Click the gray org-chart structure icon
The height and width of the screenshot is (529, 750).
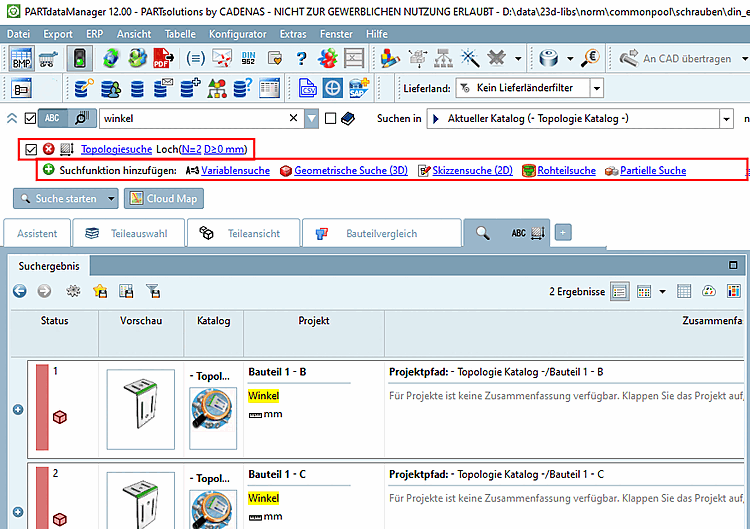pos(443,58)
